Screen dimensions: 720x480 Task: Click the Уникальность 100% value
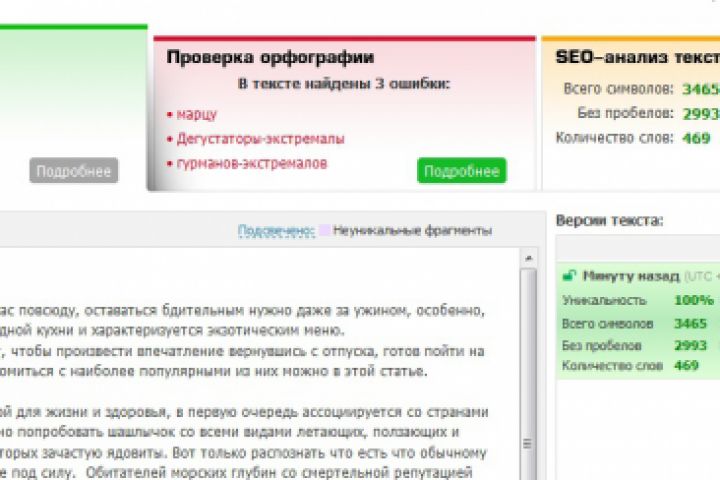(x=694, y=300)
